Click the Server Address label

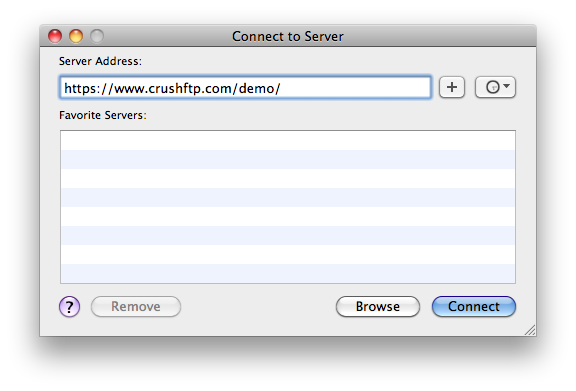pyautogui.click(x=100, y=61)
